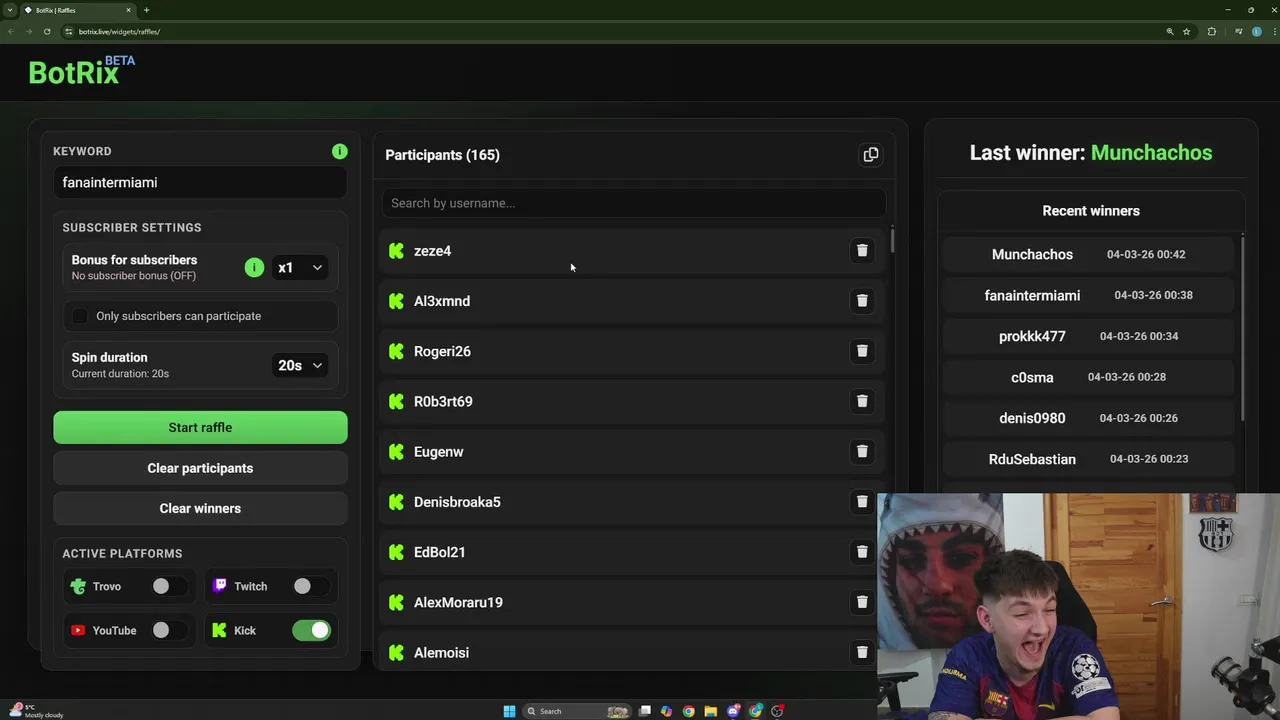The height and width of the screenshot is (720, 1280).
Task: Focus the Search by username field
Action: pyautogui.click(x=634, y=203)
